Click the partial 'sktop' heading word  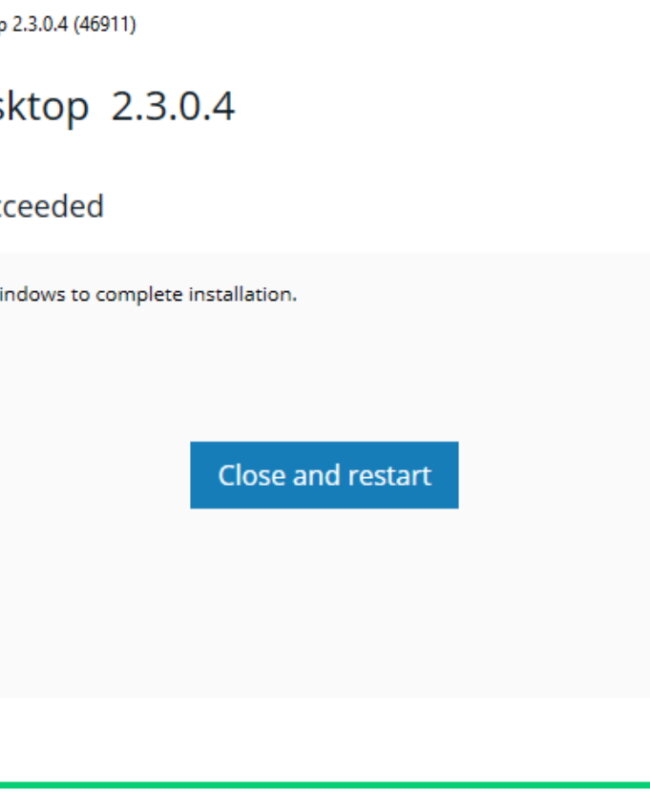click(44, 108)
